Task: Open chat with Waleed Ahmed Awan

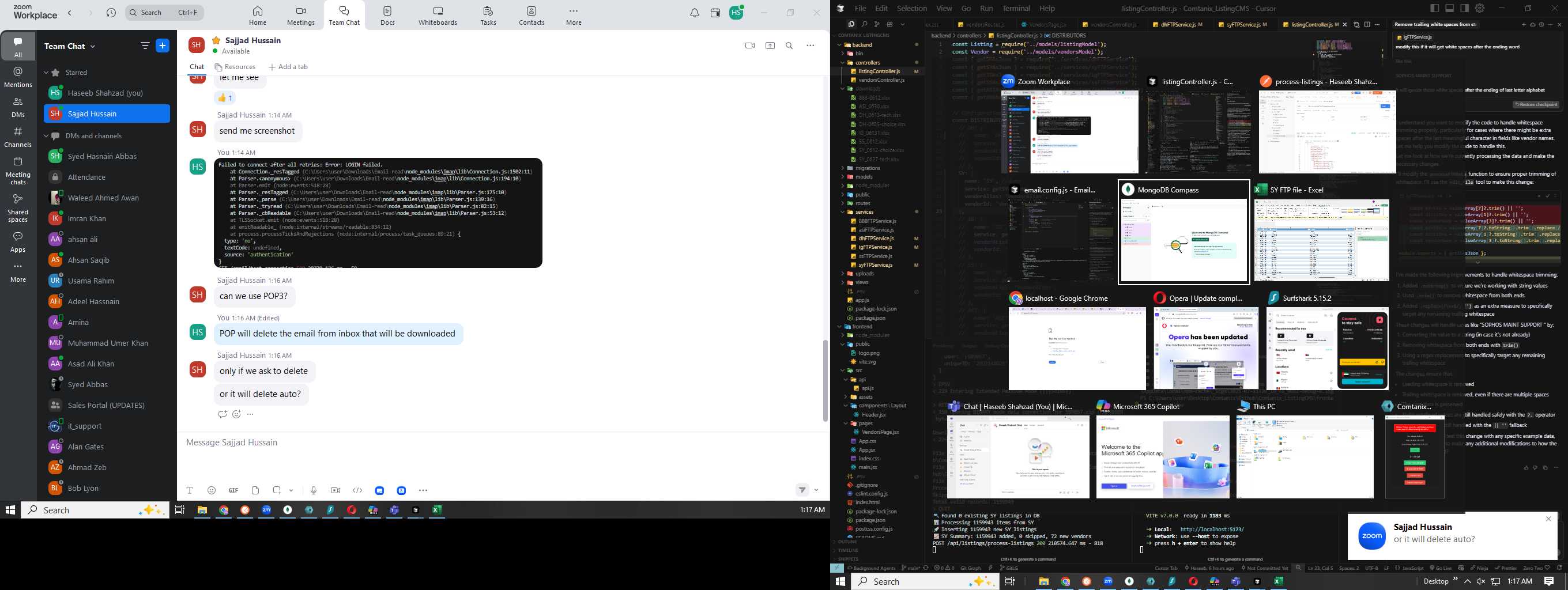Action: point(107,198)
